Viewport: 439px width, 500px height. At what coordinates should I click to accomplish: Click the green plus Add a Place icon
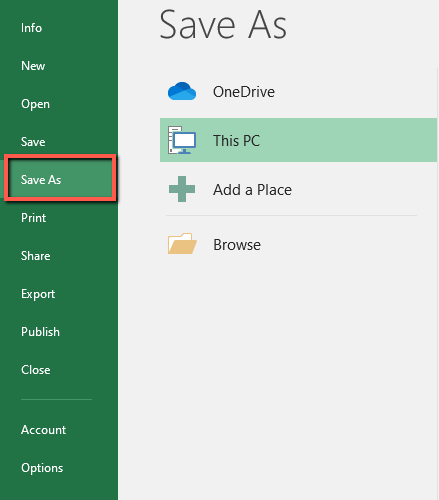pyautogui.click(x=182, y=189)
